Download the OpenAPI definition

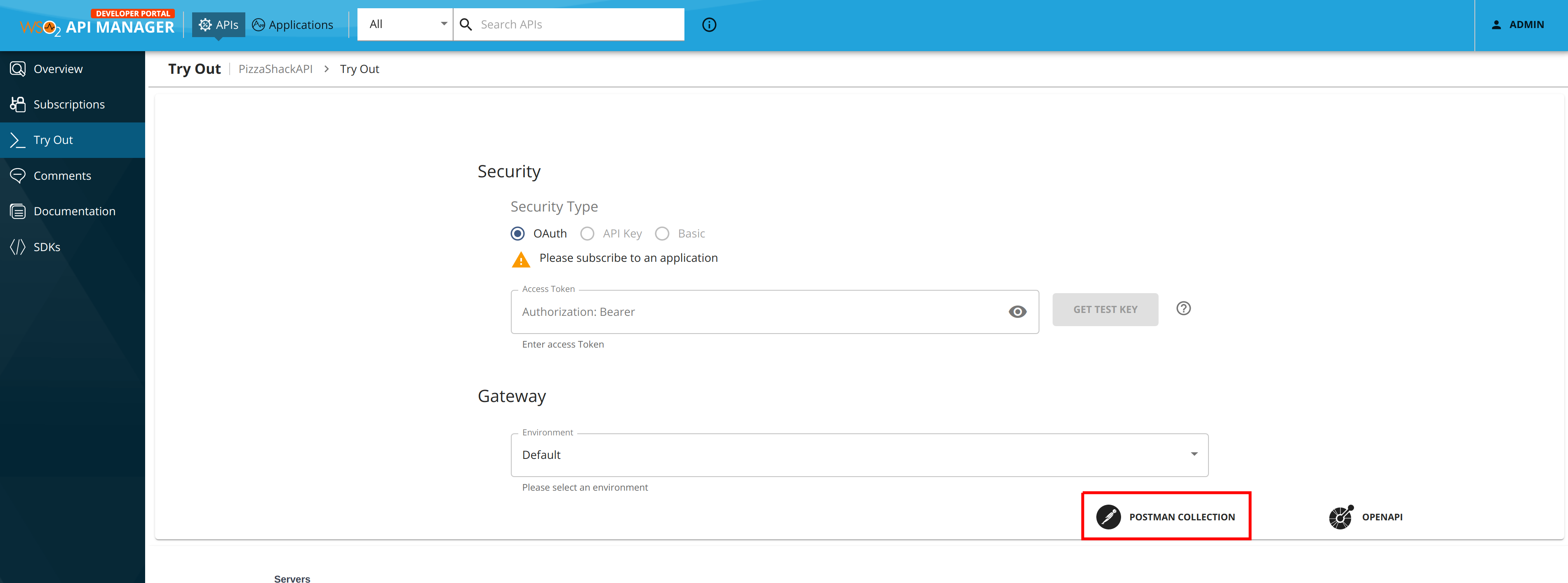(1366, 516)
